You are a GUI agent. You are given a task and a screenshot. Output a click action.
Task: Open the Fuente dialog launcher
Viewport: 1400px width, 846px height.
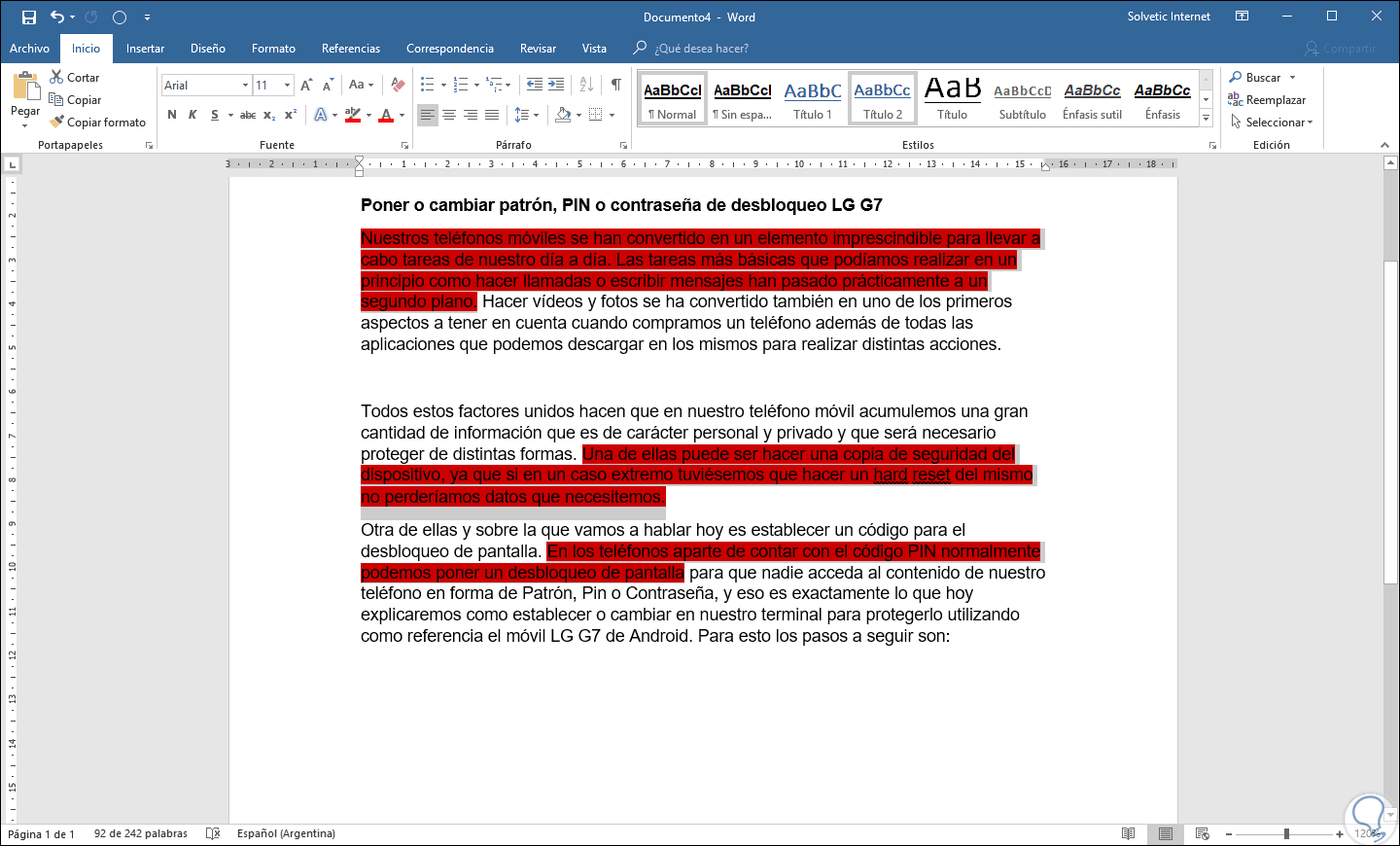404,146
